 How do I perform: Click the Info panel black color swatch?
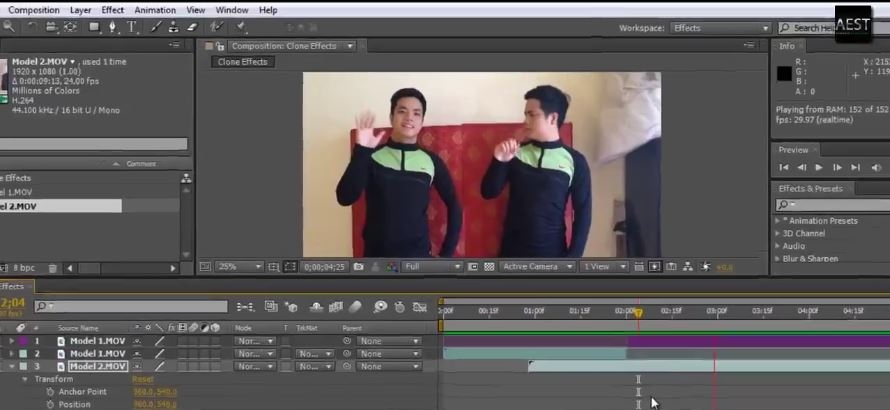pos(784,74)
